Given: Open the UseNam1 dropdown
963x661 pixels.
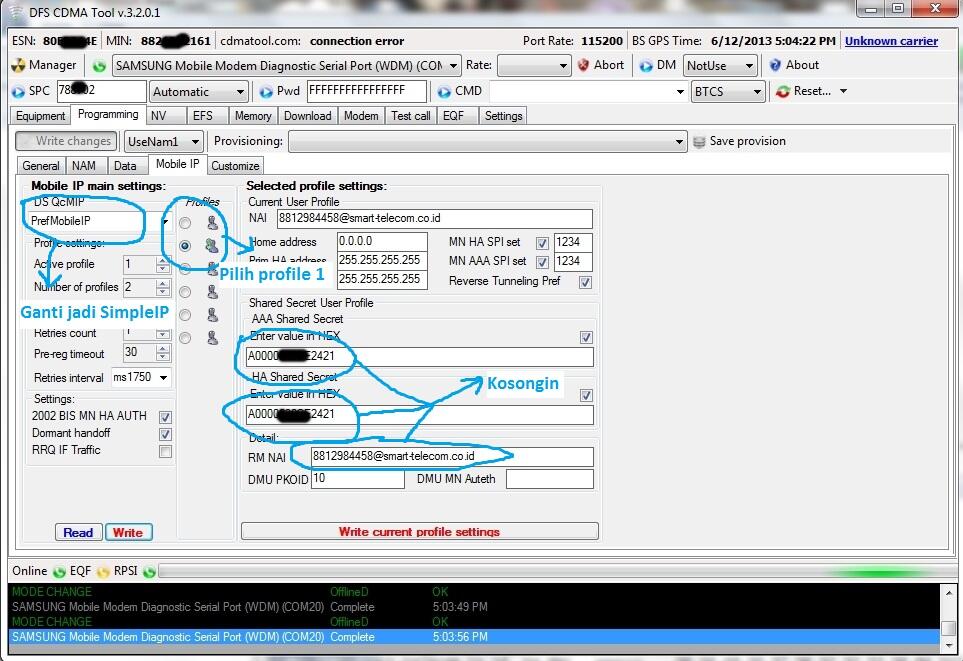Looking at the screenshot, I should pos(195,142).
